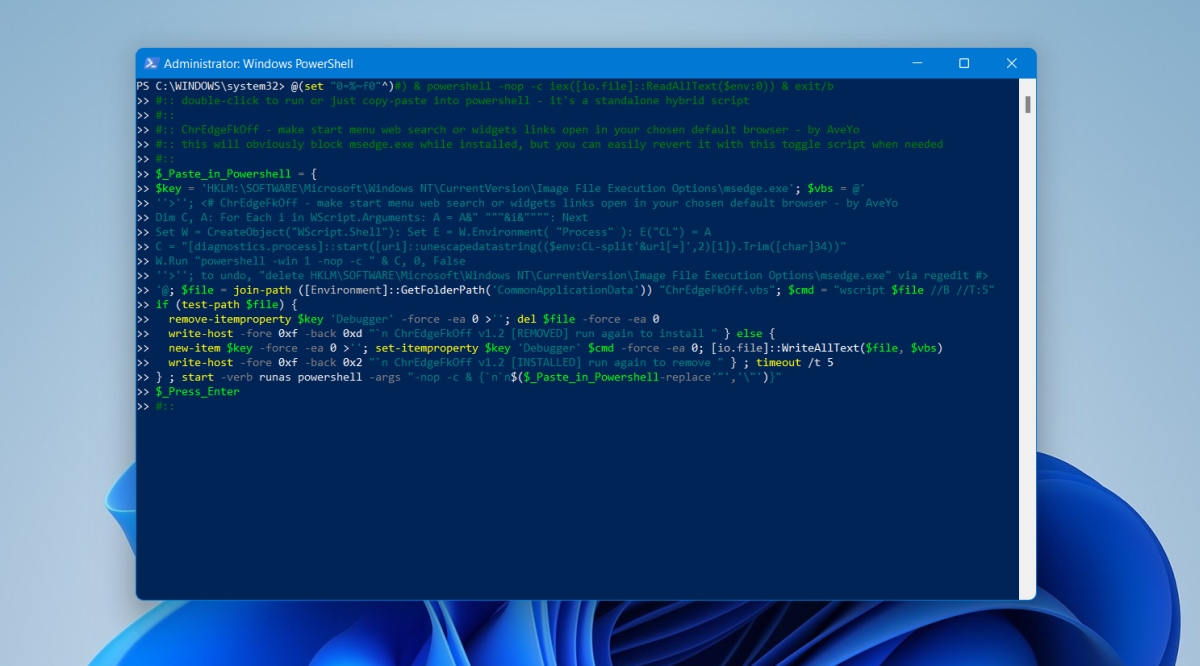The width and height of the screenshot is (1200, 666).
Task: Minimize the PowerShell window
Action: pyautogui.click(x=918, y=63)
